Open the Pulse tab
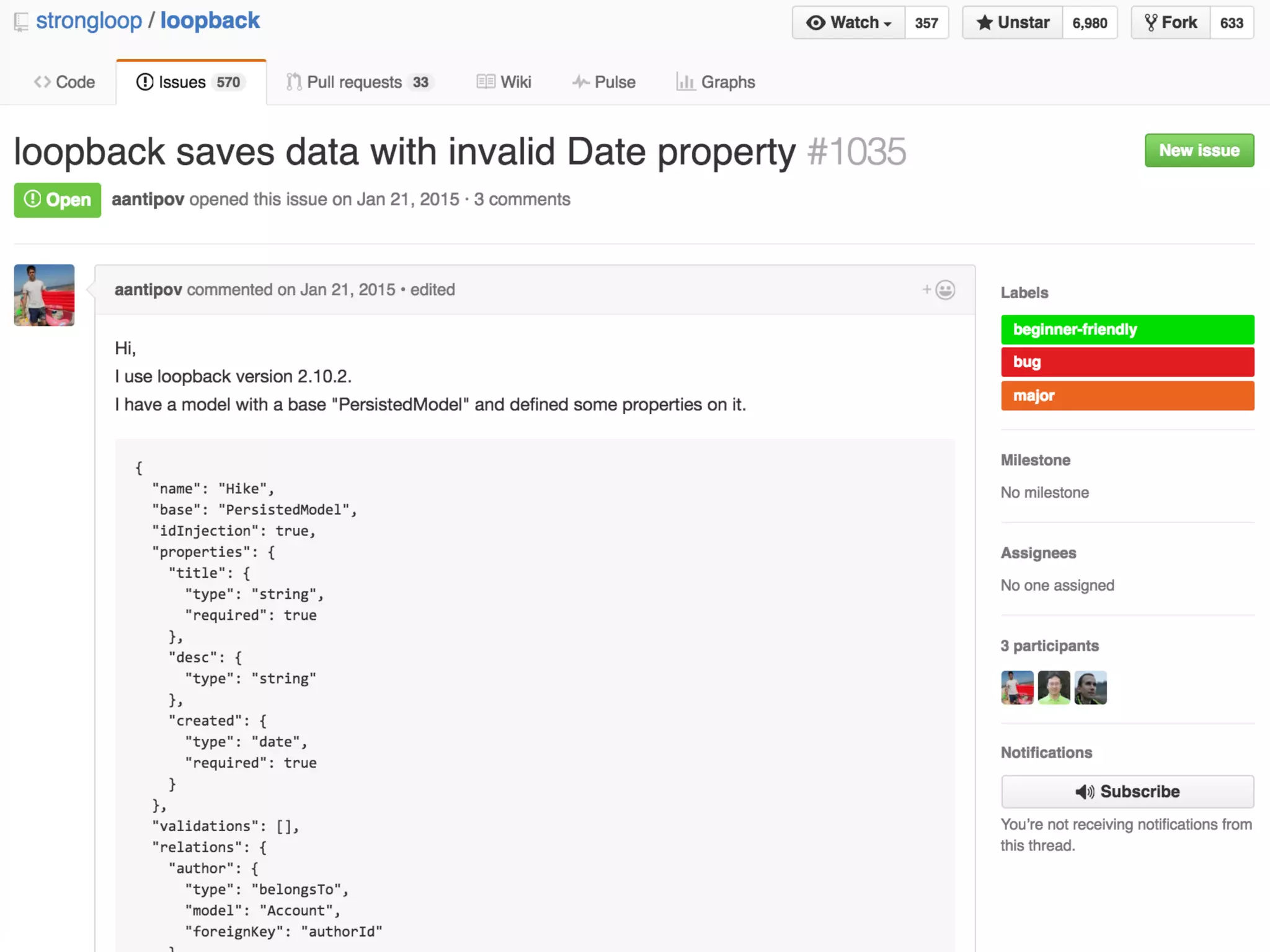Image resolution: width=1270 pixels, height=952 pixels. coord(603,82)
